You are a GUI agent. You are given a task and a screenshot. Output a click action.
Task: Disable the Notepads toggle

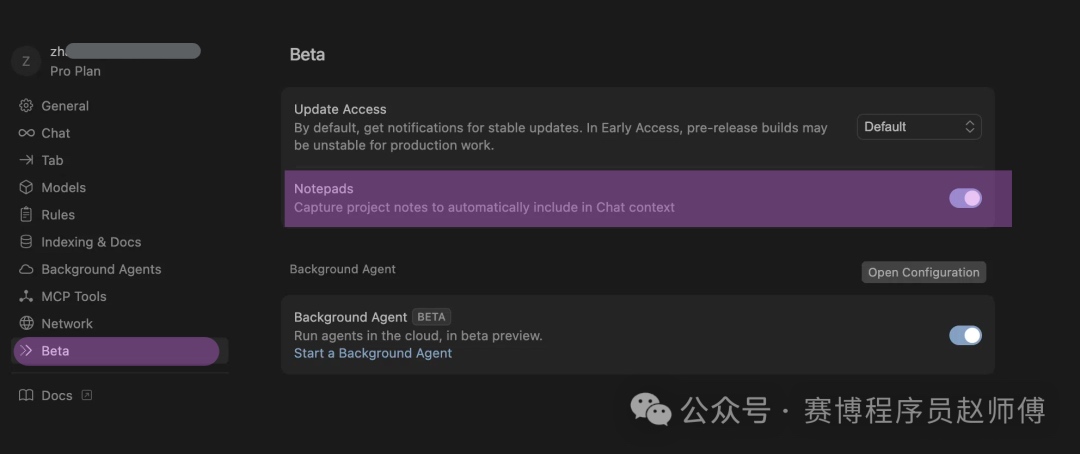[965, 198]
